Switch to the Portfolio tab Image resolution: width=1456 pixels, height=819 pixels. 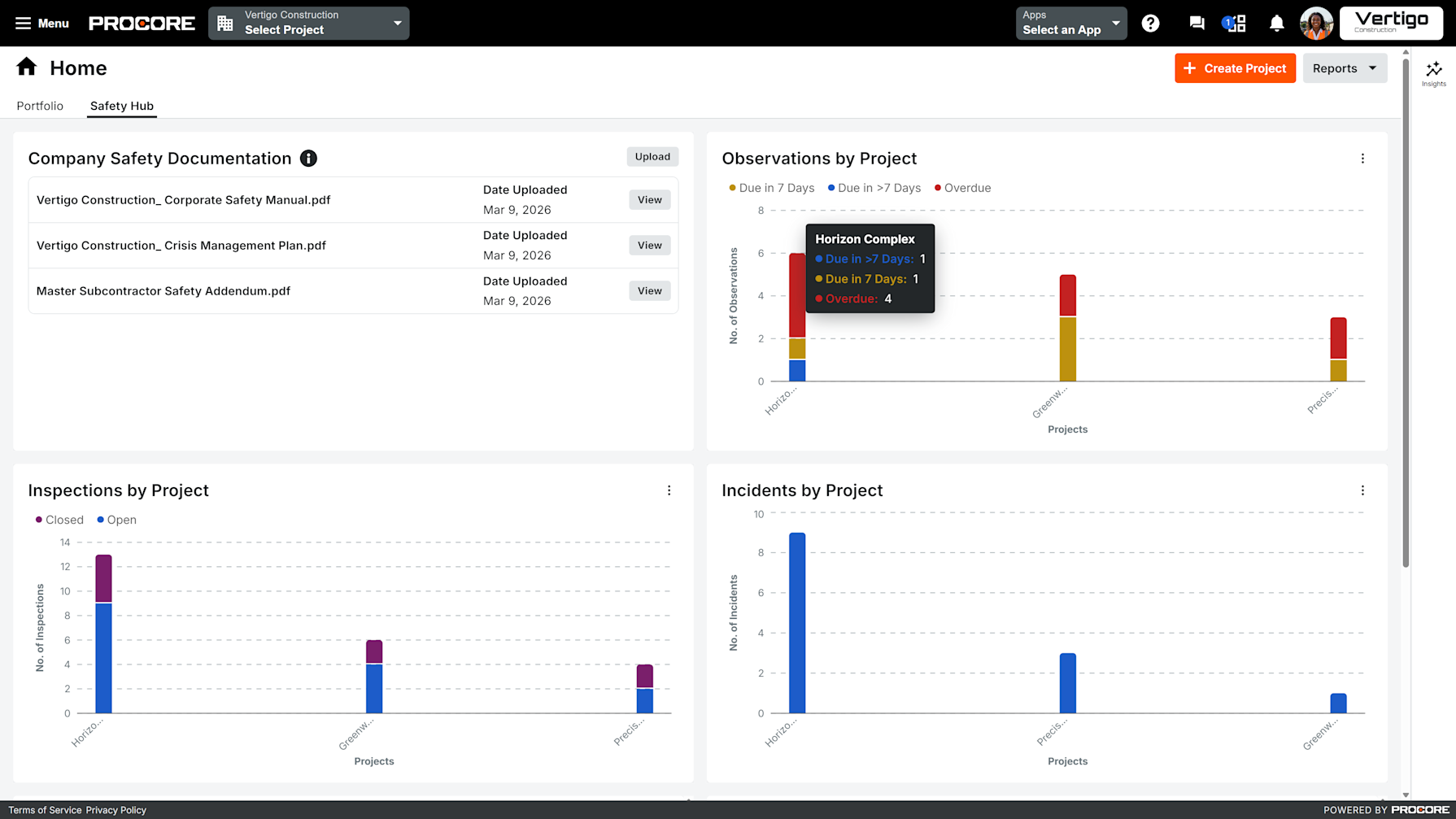point(40,106)
